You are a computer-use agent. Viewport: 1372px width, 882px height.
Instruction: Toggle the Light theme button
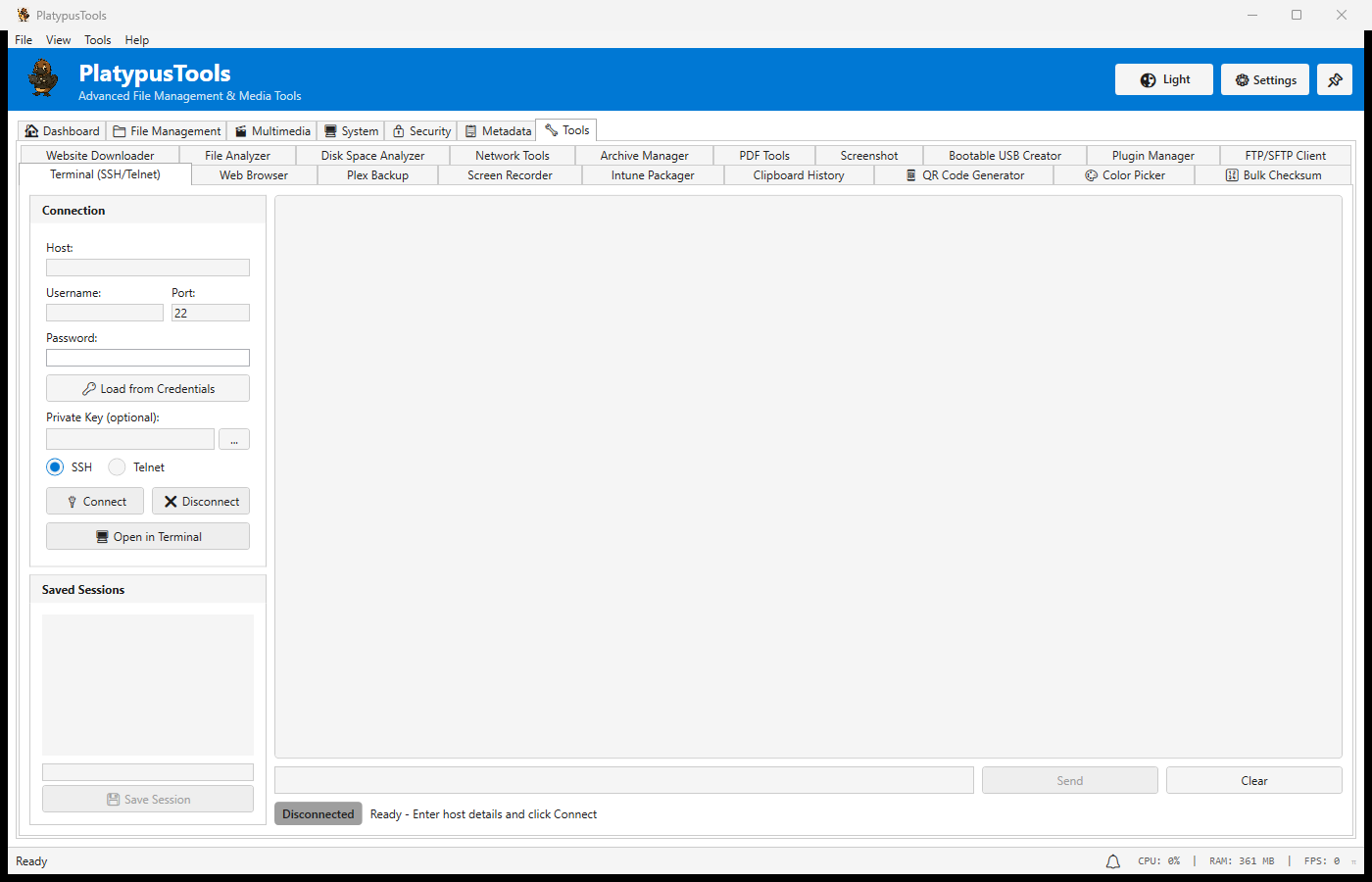1163,80
